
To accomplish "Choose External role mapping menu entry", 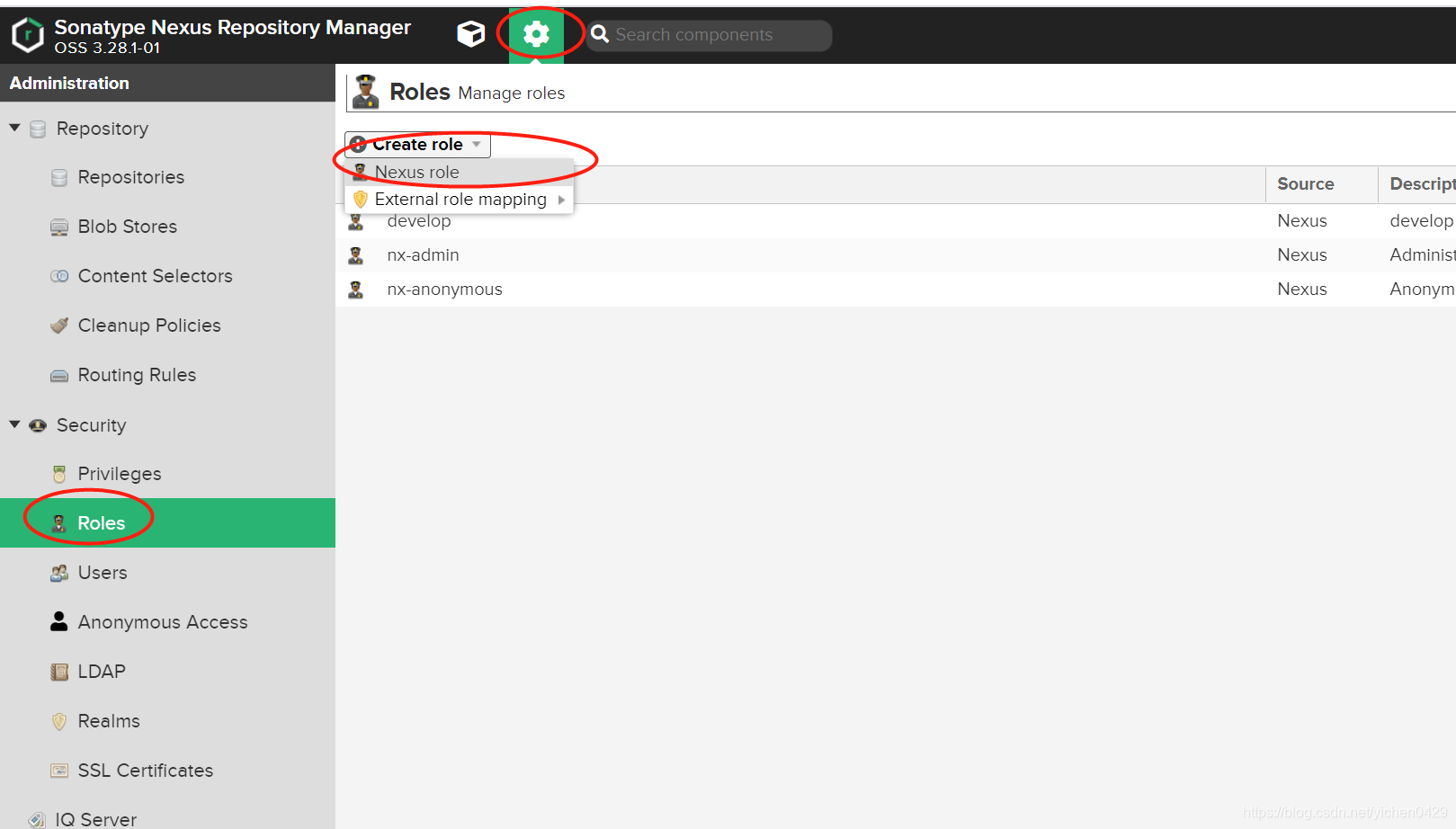I will coord(460,200).
